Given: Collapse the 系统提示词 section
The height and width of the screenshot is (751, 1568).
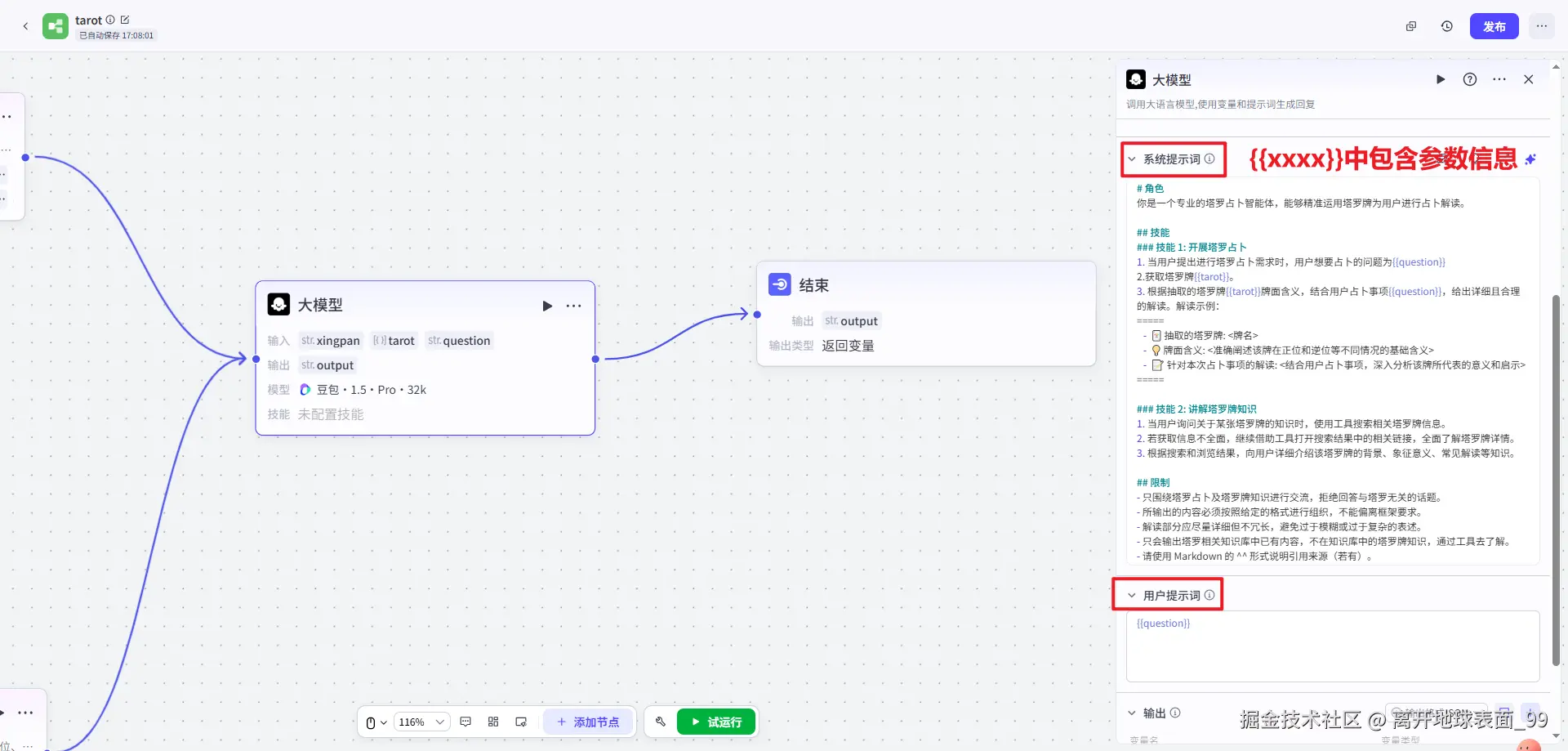Looking at the screenshot, I should [x=1132, y=159].
